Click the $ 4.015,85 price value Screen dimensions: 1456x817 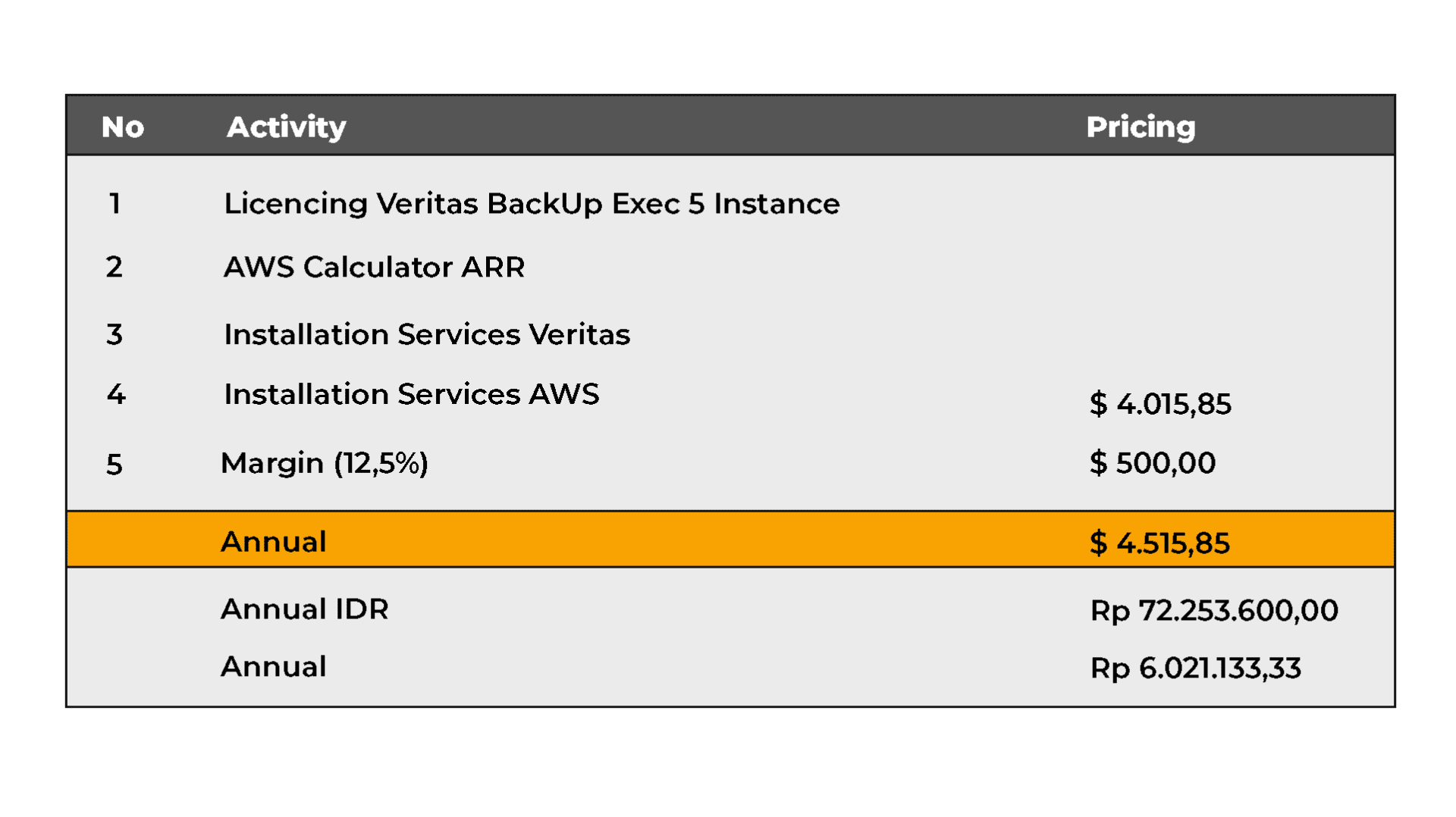pyautogui.click(x=1160, y=404)
